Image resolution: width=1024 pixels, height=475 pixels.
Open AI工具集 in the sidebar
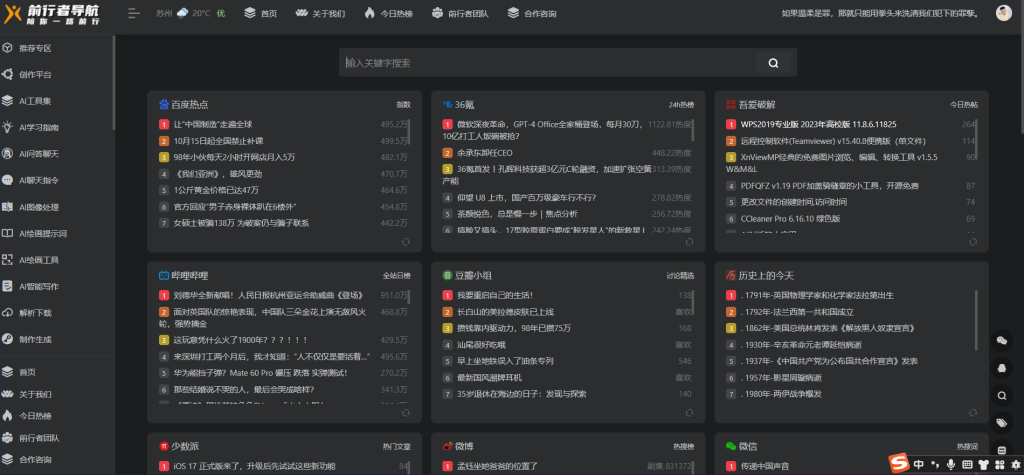(34, 101)
